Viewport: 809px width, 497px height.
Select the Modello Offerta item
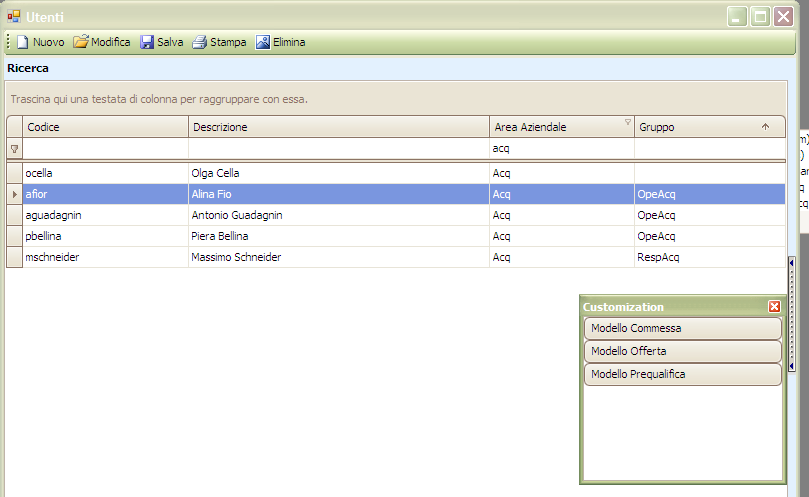coord(682,351)
